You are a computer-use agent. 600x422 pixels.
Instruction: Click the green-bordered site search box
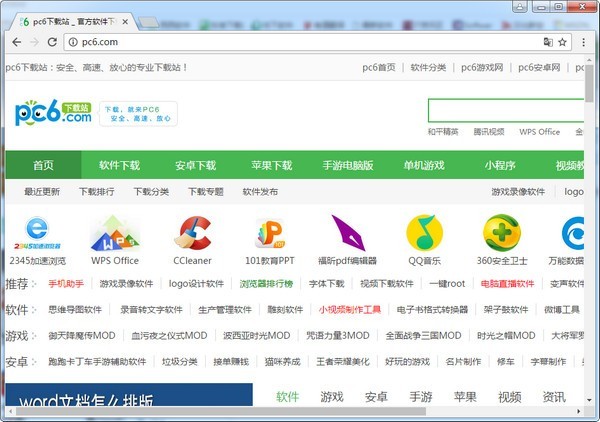pos(506,111)
